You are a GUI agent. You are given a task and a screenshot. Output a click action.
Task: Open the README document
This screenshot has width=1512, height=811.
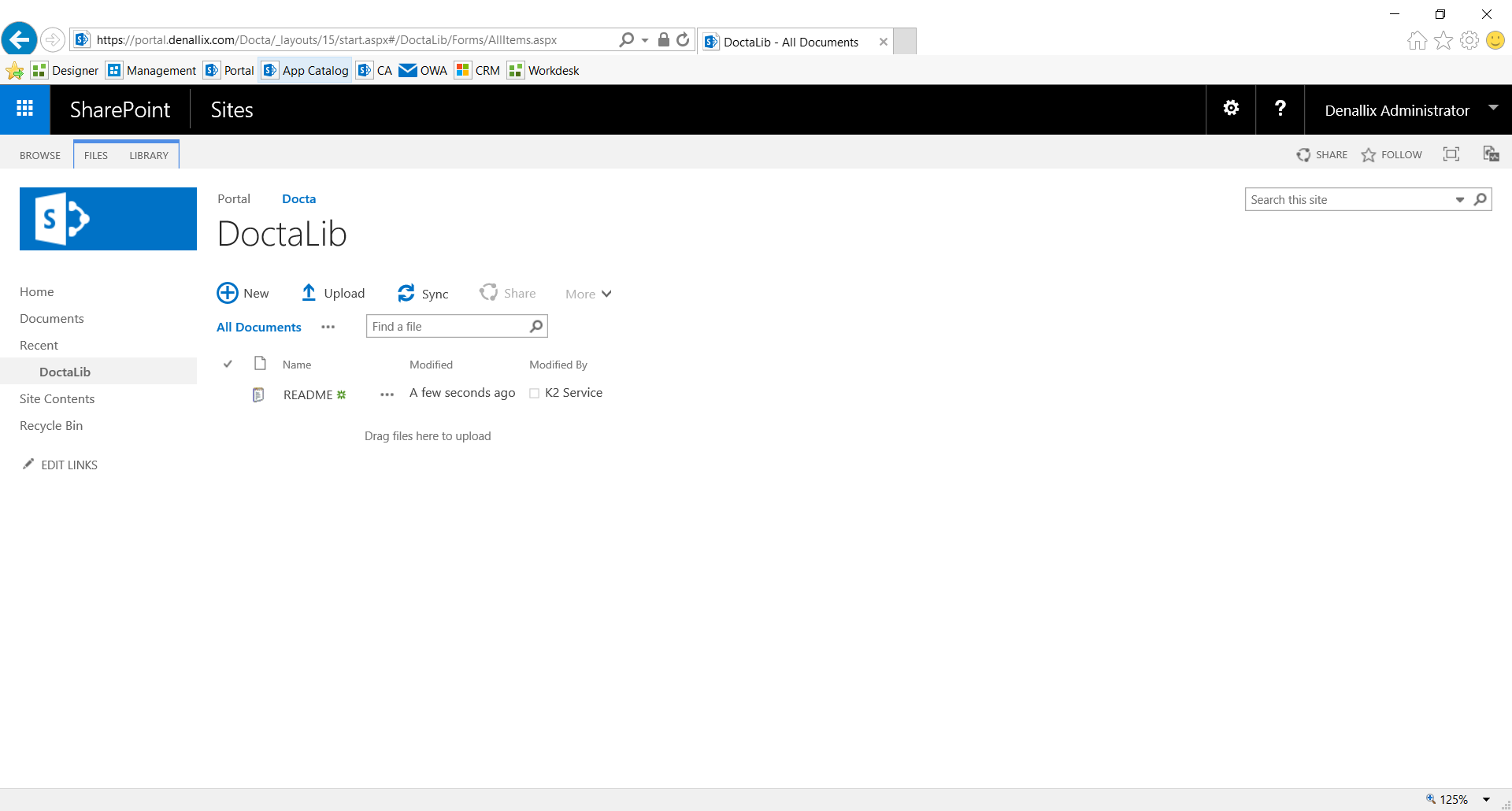[307, 394]
